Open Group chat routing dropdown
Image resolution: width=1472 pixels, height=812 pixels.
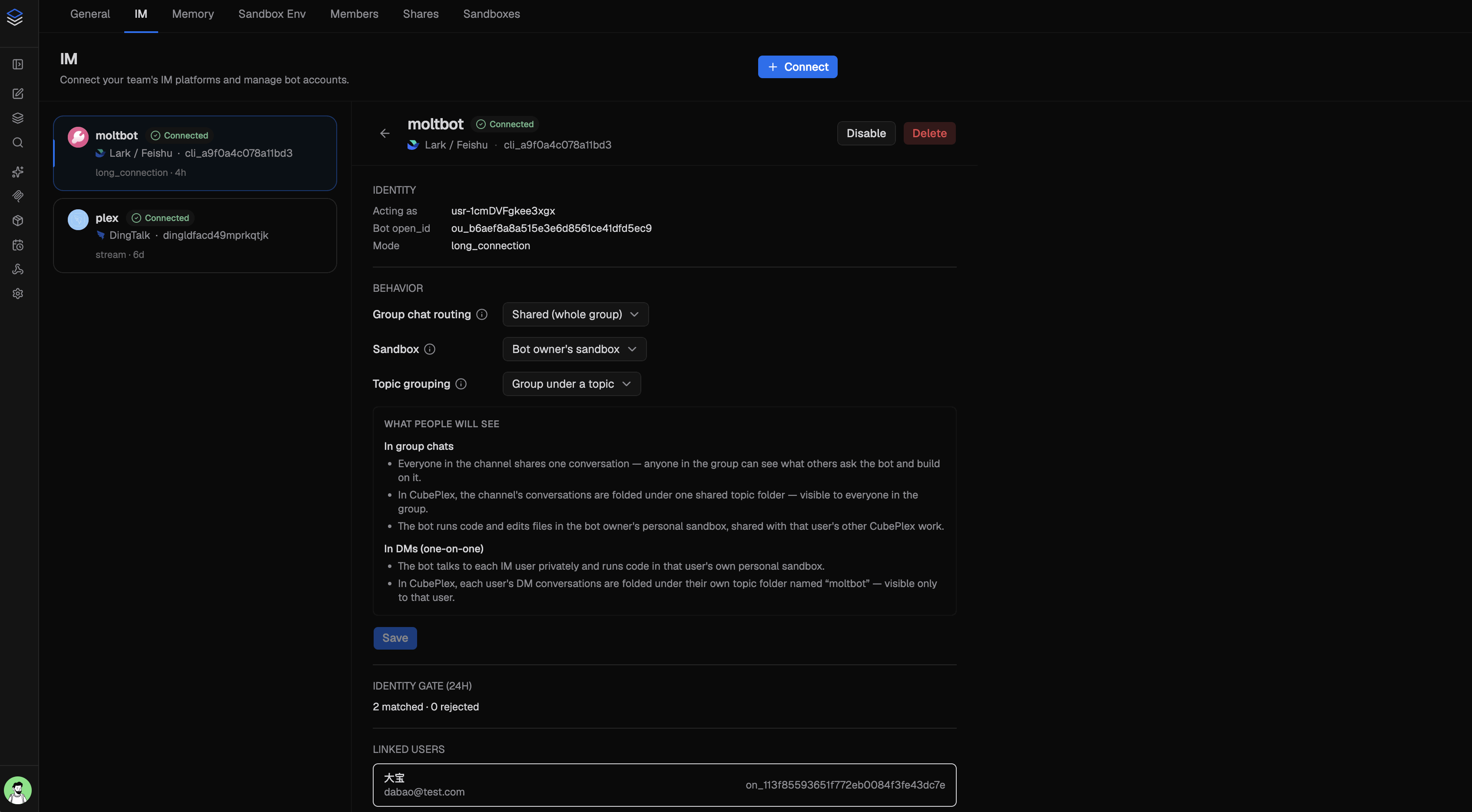575,314
